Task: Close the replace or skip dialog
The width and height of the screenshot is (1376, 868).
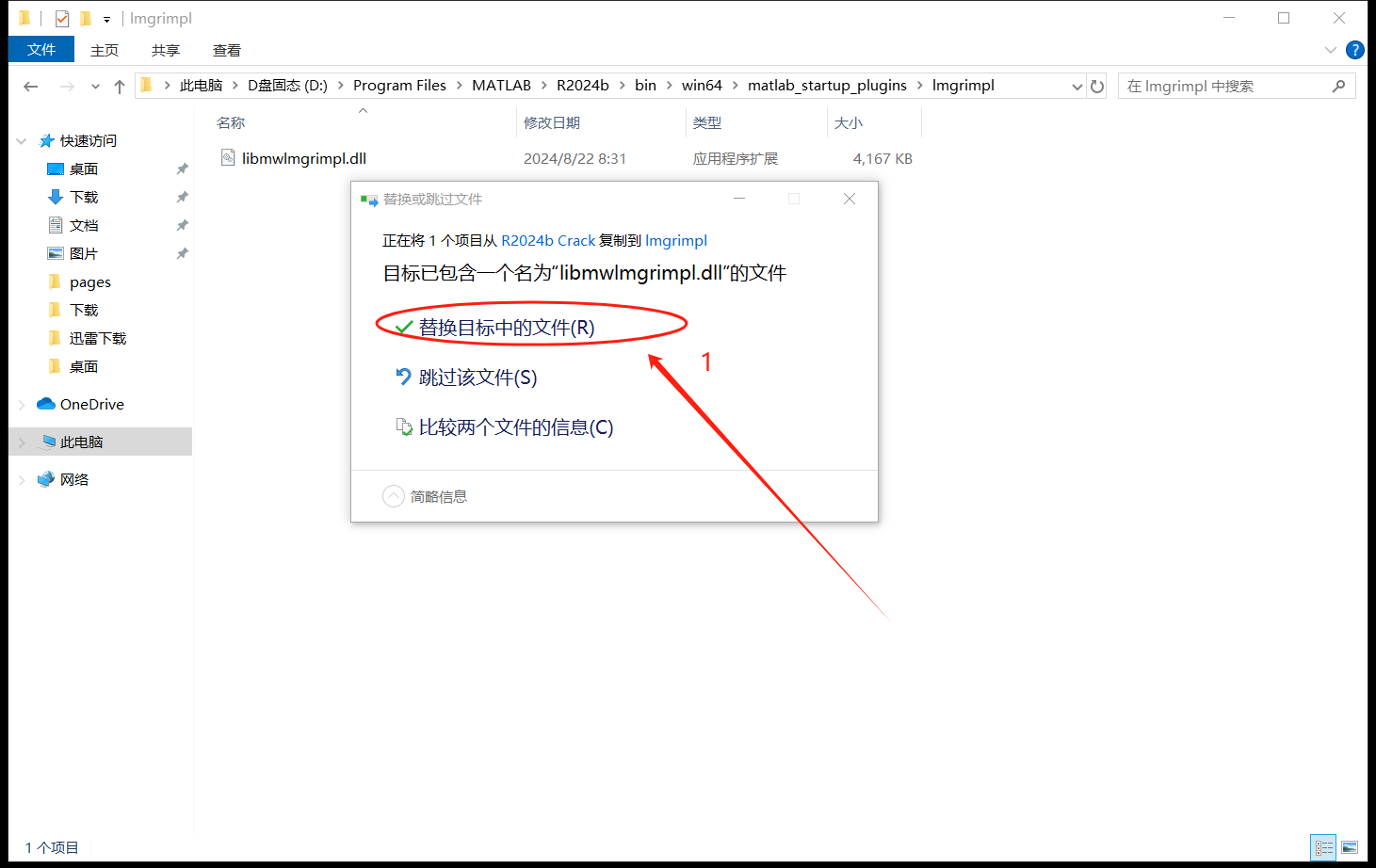Action: (x=850, y=199)
